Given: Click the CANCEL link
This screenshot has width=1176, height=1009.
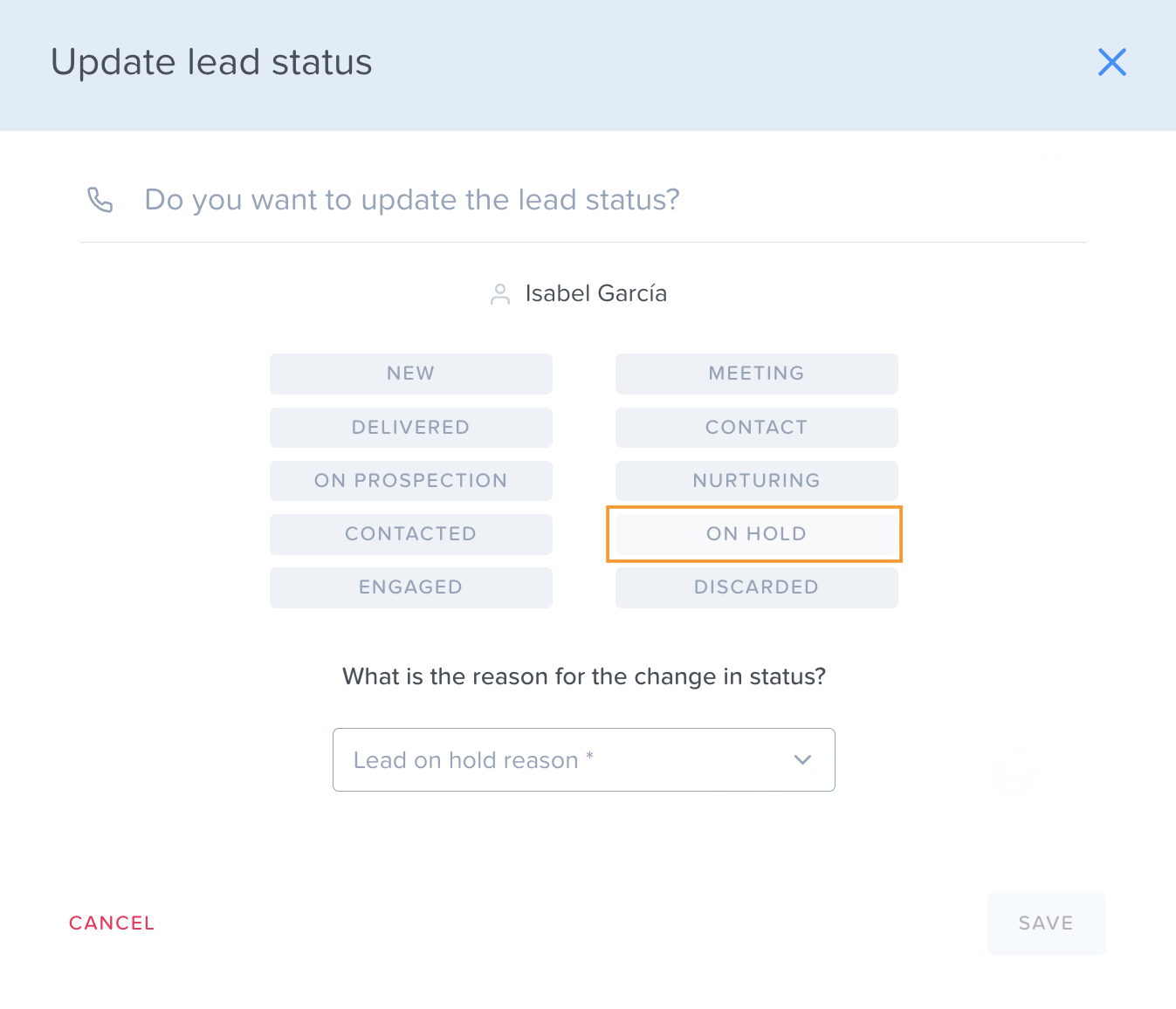Looking at the screenshot, I should tap(112, 923).
